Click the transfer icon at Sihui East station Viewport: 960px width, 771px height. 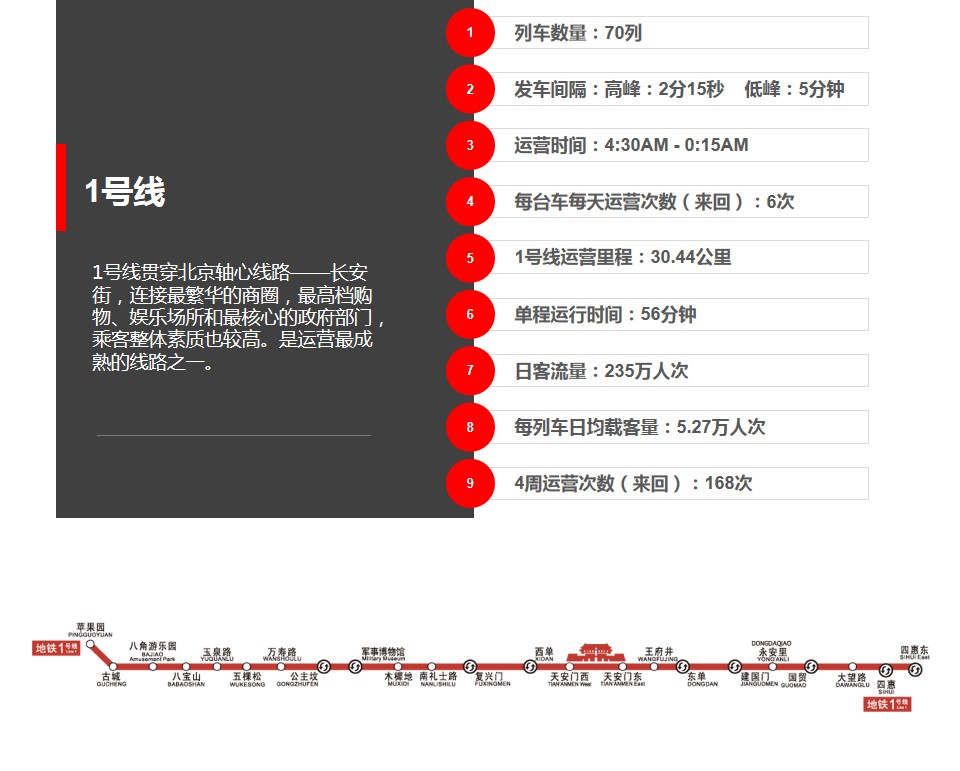tap(915, 669)
